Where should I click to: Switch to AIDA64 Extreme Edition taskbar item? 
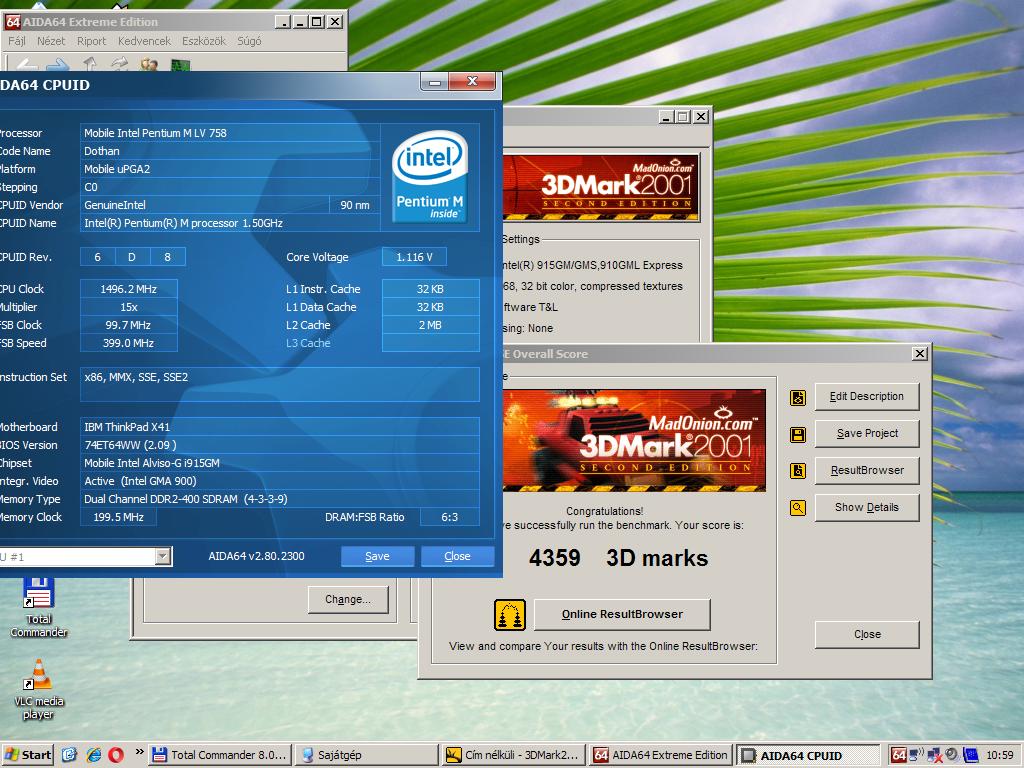point(660,755)
